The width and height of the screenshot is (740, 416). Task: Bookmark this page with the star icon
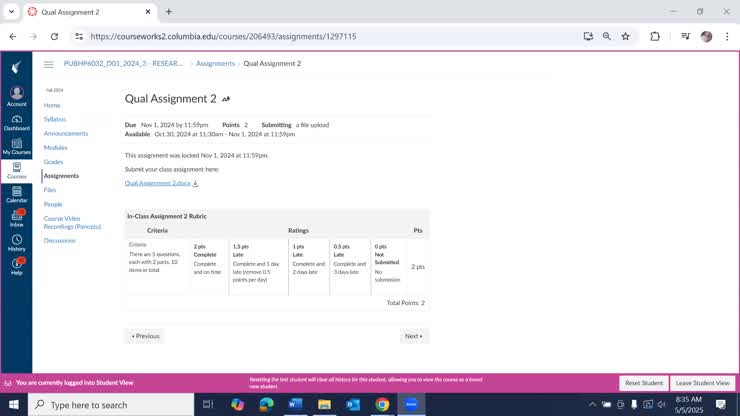coord(625,36)
